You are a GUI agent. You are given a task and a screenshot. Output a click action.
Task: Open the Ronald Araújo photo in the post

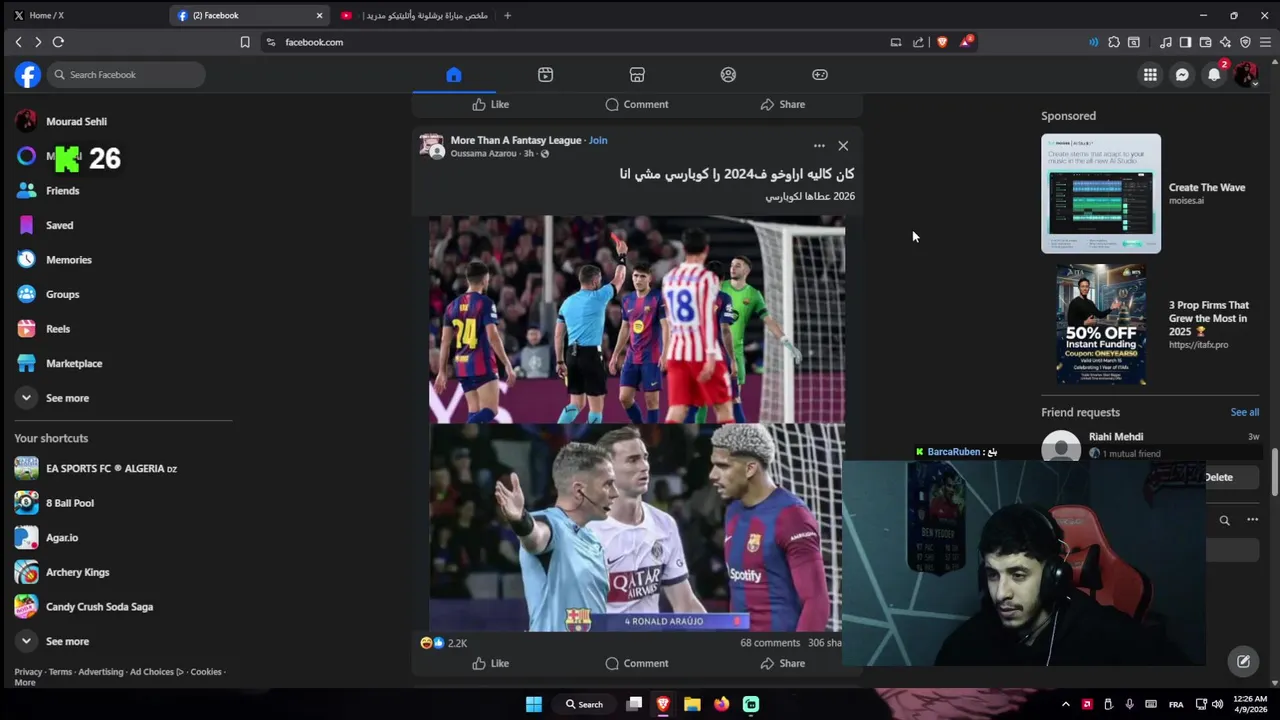tap(637, 528)
